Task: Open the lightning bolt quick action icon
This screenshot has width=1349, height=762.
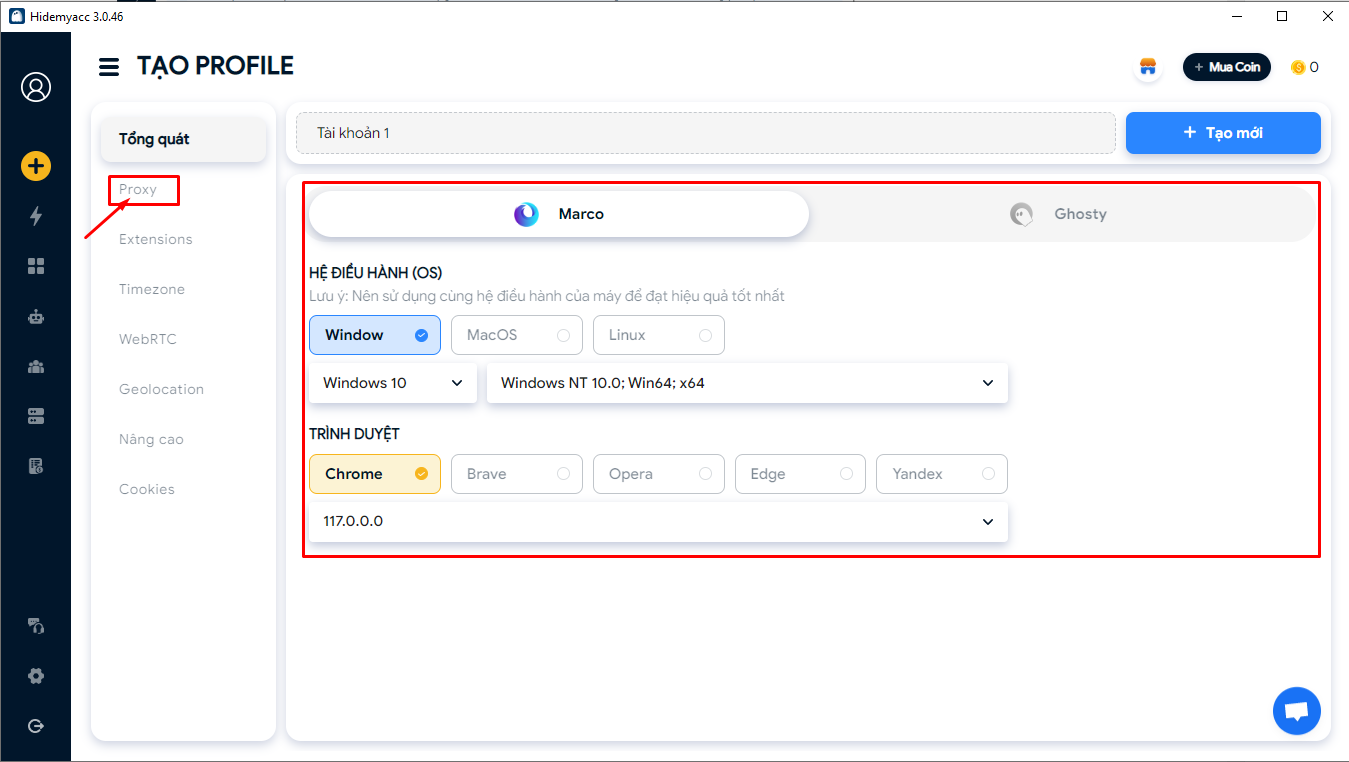Action: (x=36, y=216)
